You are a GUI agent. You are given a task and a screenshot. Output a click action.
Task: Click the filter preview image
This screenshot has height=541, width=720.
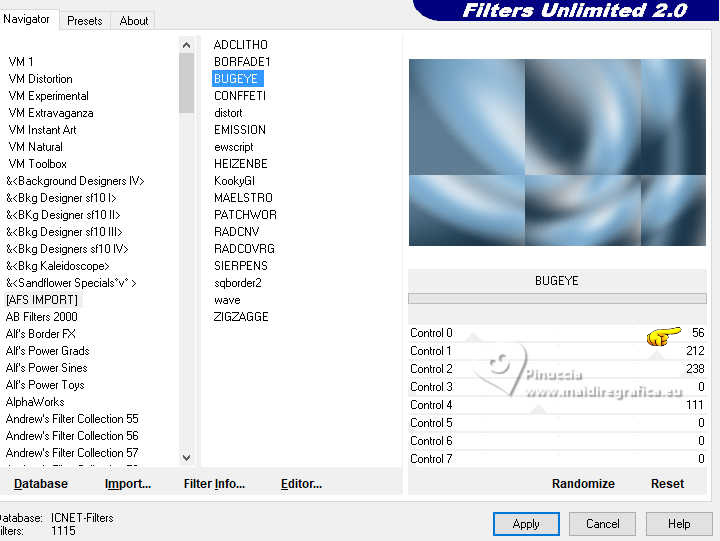point(557,152)
